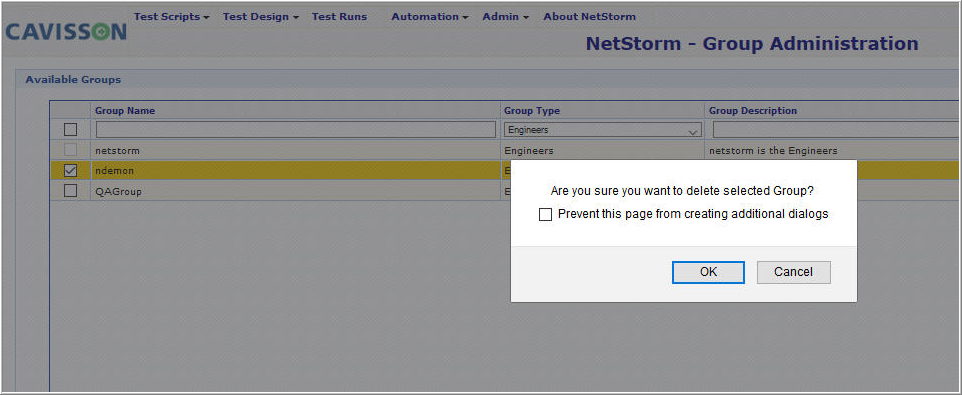
Task: Confirm deletion with OK button
Action: pos(708,272)
